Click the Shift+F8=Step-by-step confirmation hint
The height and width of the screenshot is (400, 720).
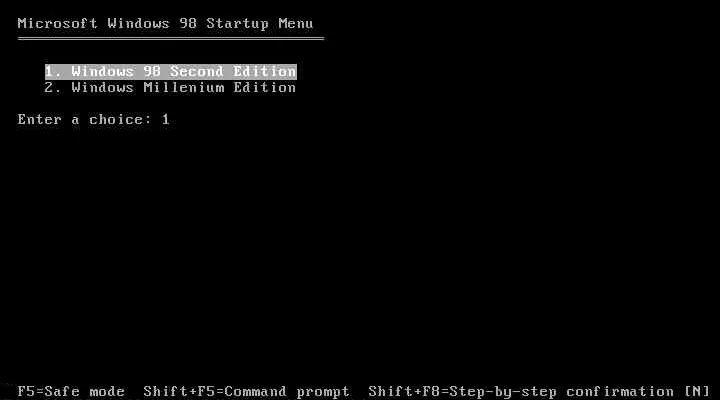click(521, 392)
